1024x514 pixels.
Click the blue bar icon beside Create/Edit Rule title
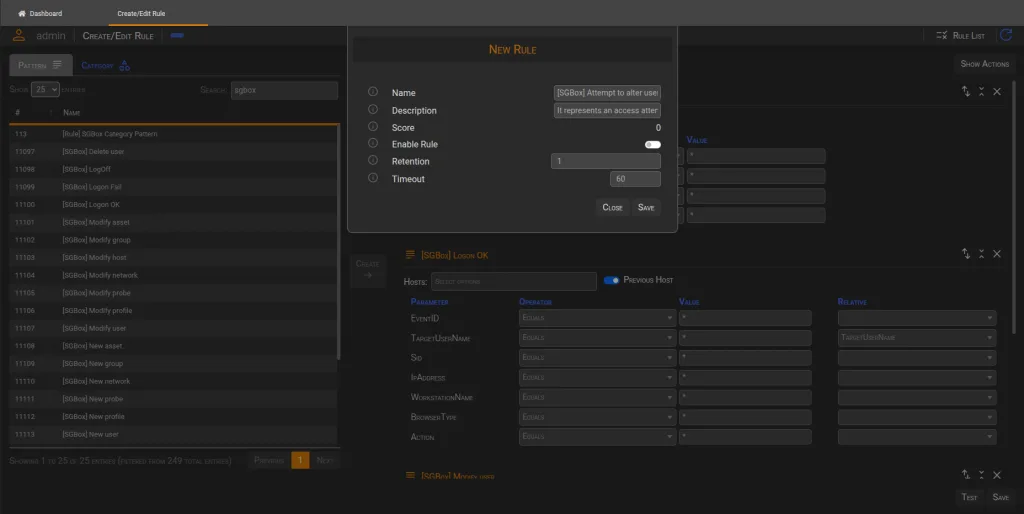point(177,35)
